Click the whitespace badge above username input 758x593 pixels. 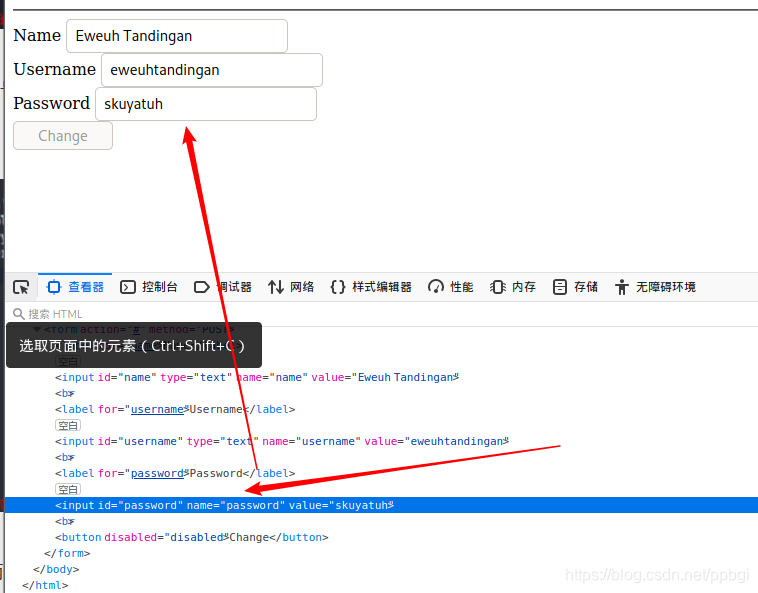(68, 425)
